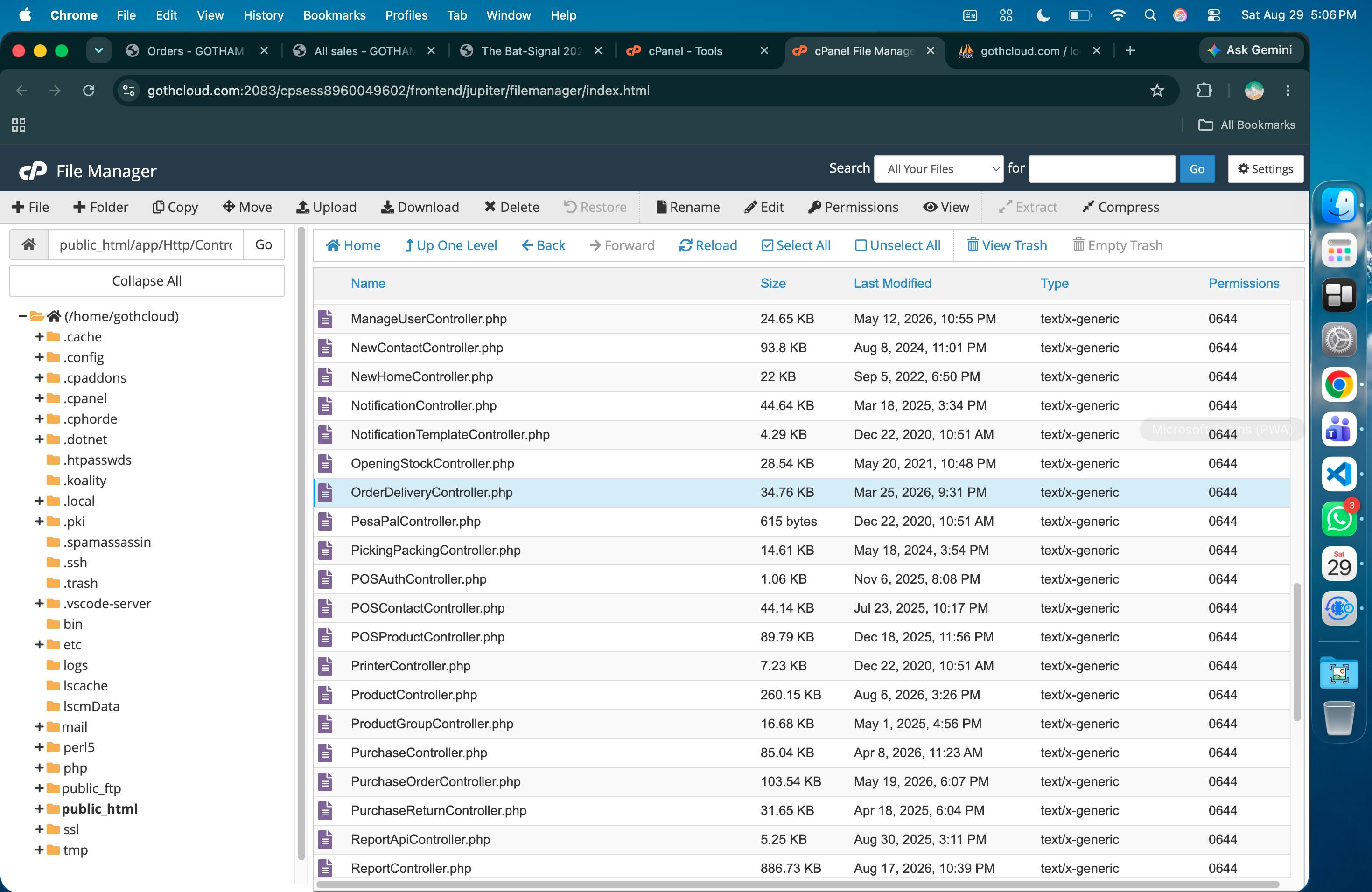Click the blue search Go button
Image resolution: width=1372 pixels, height=892 pixels.
pos(1197,169)
